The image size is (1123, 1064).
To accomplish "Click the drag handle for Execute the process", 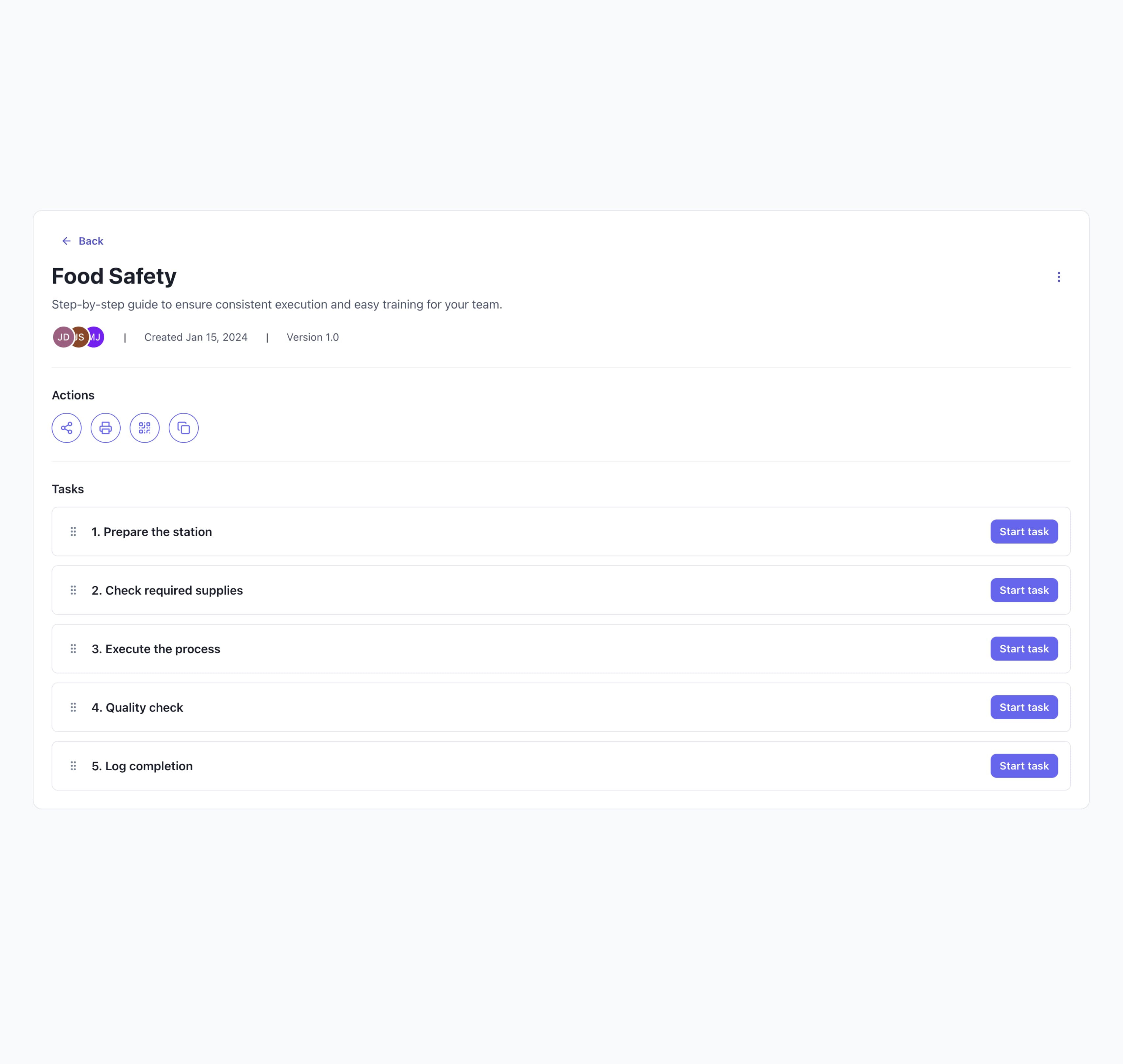I will click(x=73, y=648).
